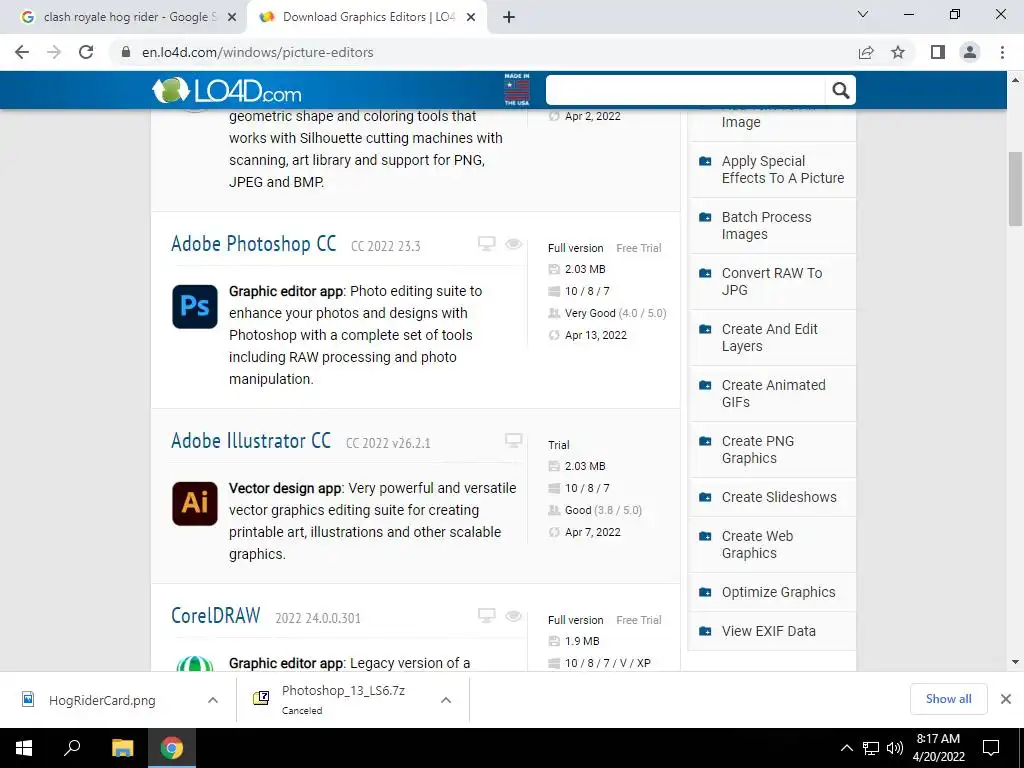Viewport: 1024px width, 768px height.
Task: Click the Made in USA flag badge
Action: (x=517, y=89)
